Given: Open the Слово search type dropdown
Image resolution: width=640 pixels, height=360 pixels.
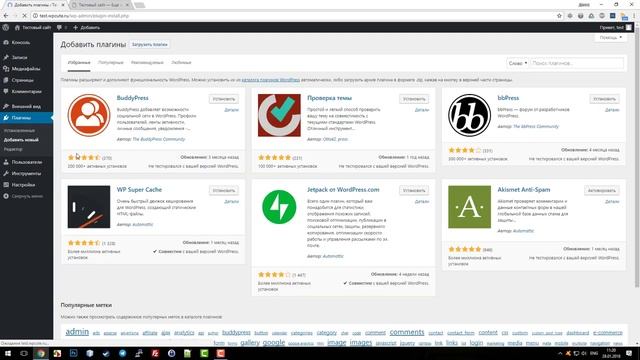Looking at the screenshot, I should click(x=518, y=63).
